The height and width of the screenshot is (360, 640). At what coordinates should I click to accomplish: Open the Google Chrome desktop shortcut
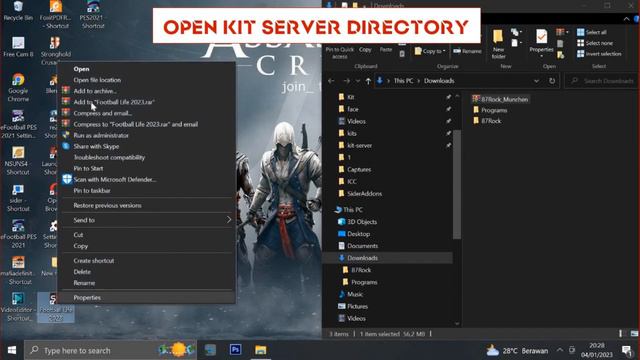pyautogui.click(x=18, y=87)
